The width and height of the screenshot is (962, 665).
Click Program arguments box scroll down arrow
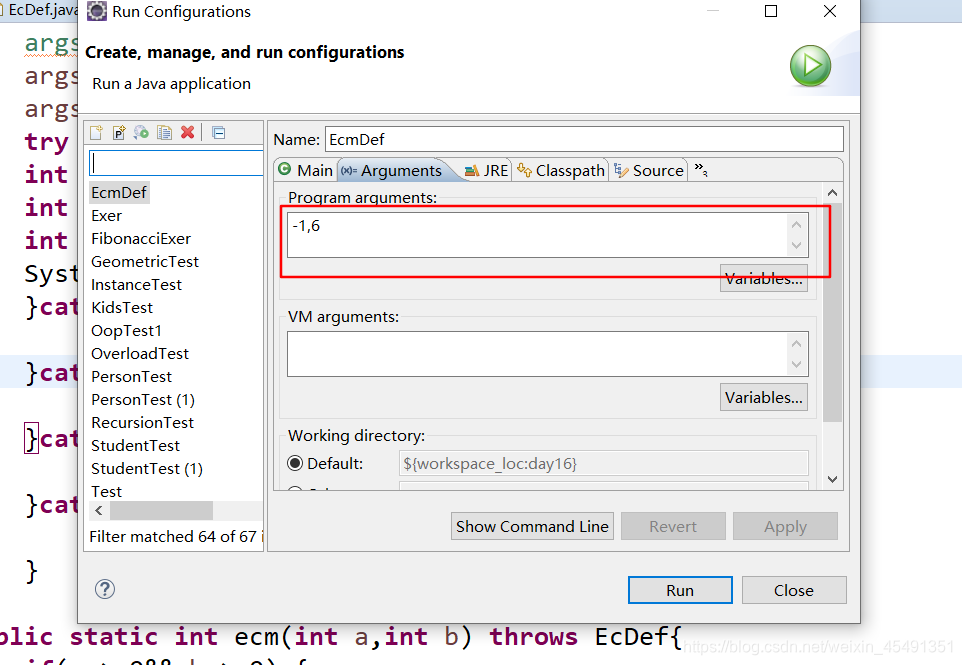796,245
